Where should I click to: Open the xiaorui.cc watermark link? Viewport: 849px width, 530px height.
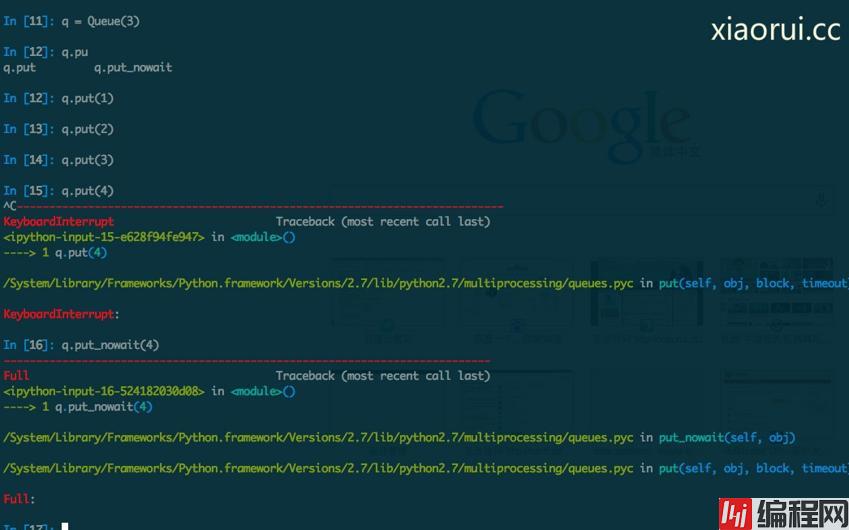tap(775, 30)
